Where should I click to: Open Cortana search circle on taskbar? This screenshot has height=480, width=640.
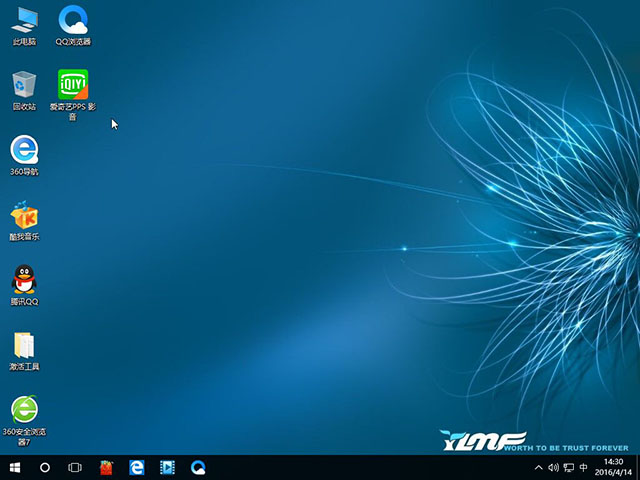[x=45, y=467]
